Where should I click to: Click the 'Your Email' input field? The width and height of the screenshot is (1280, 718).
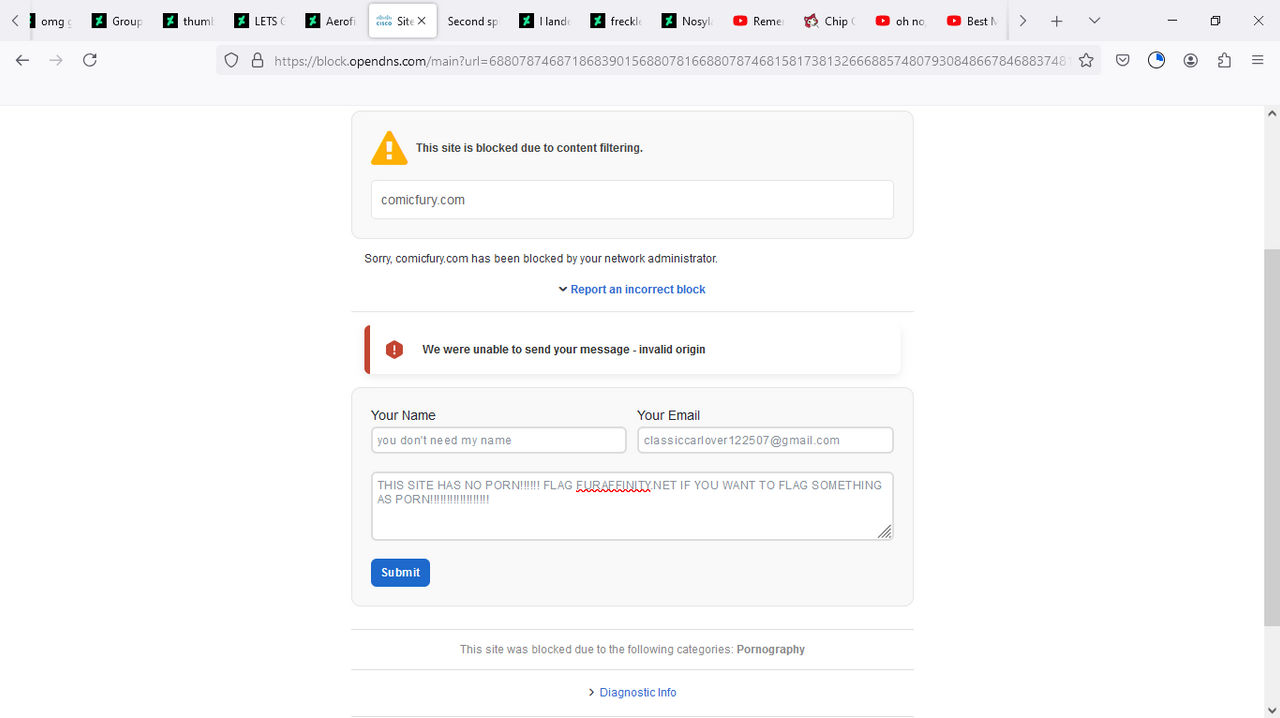pos(765,440)
